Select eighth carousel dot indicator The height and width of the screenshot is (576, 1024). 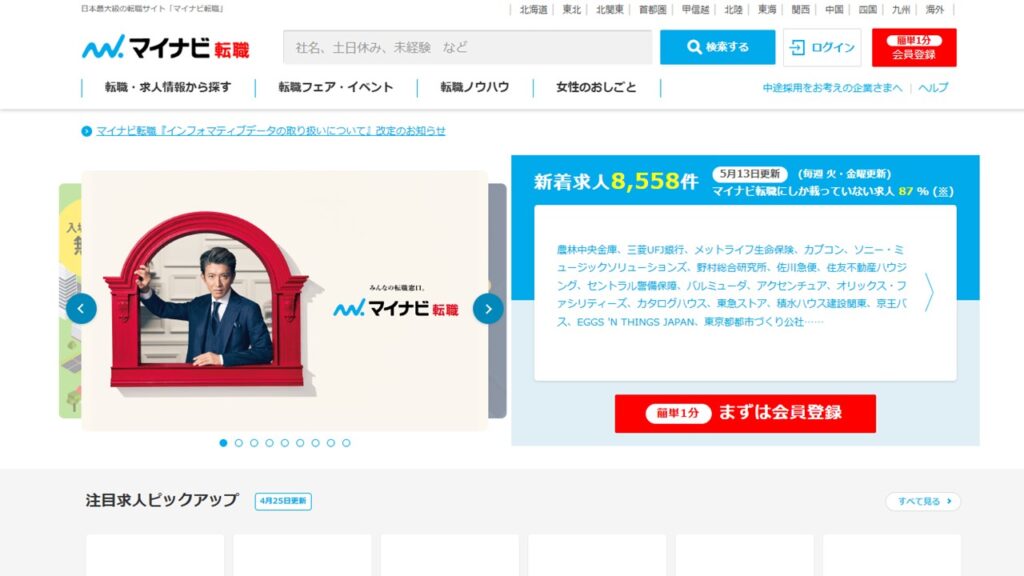click(x=331, y=443)
